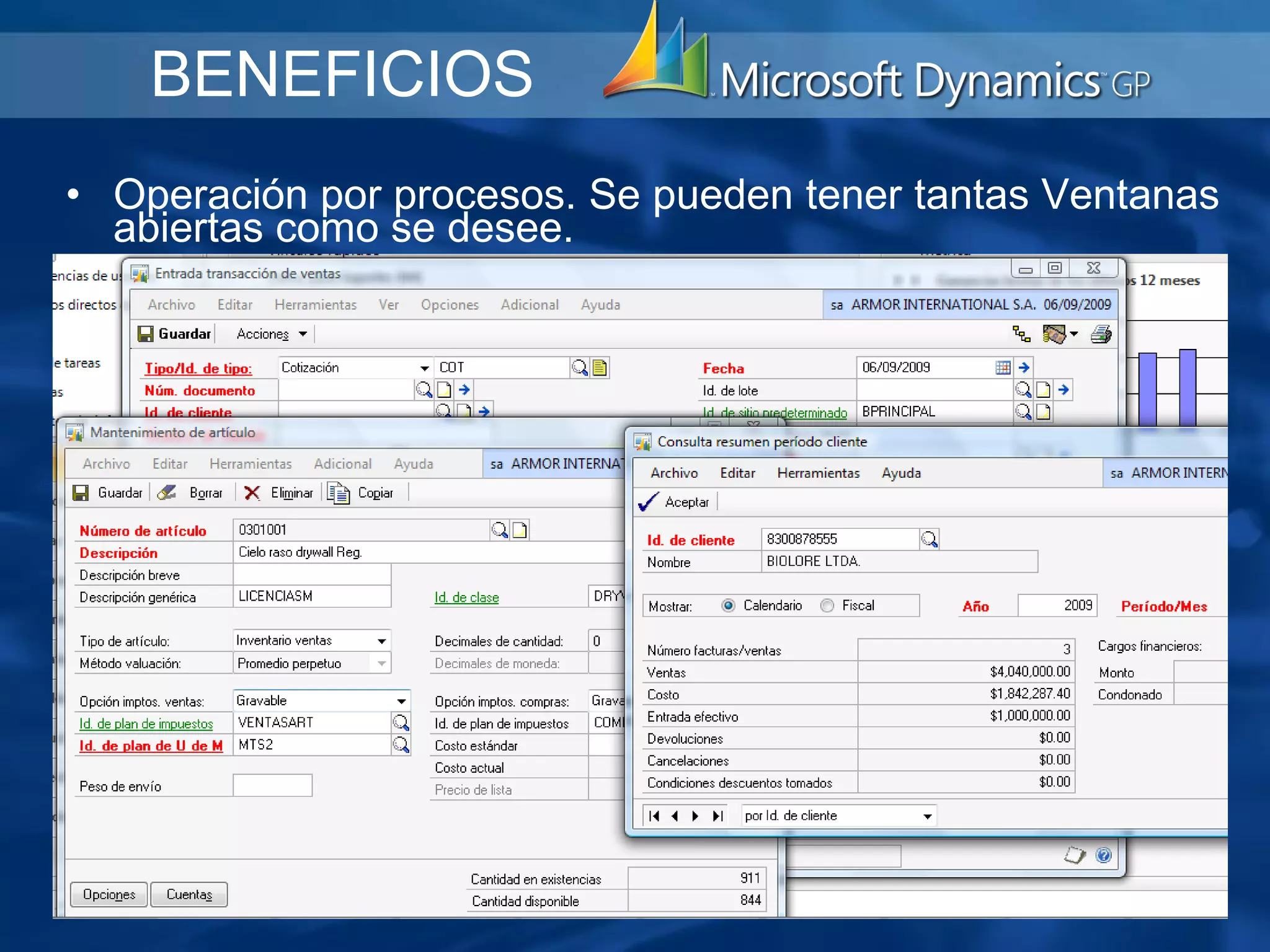Open Herramientas menu in Mantenimiento de artículo
Screen dimensions: 1270x952
(x=251, y=464)
